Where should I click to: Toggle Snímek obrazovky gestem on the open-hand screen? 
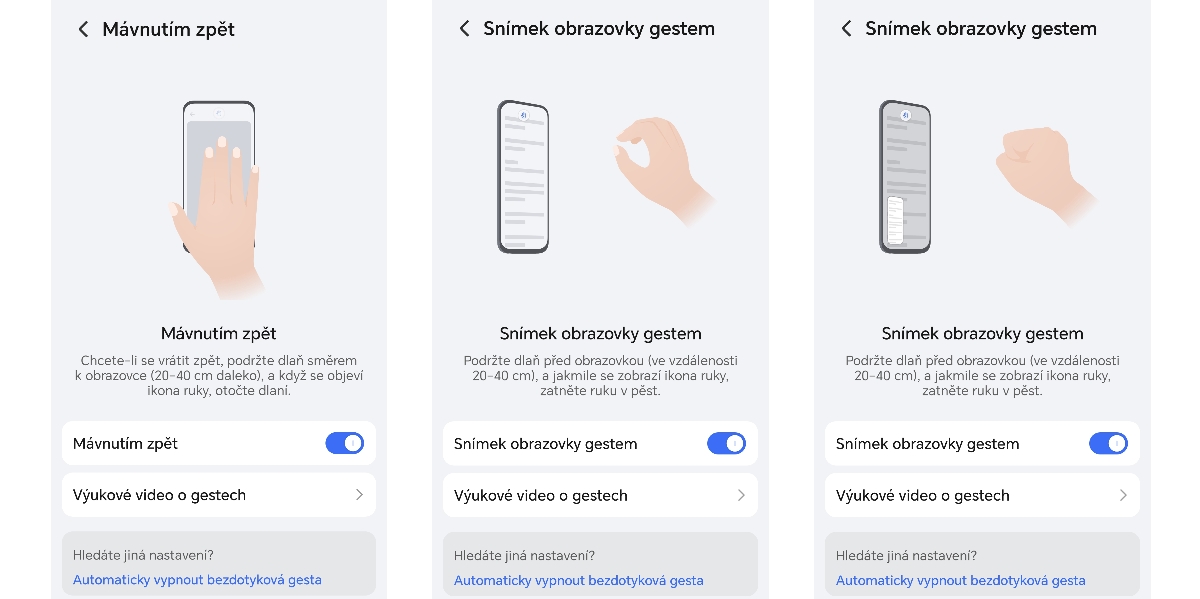point(726,443)
